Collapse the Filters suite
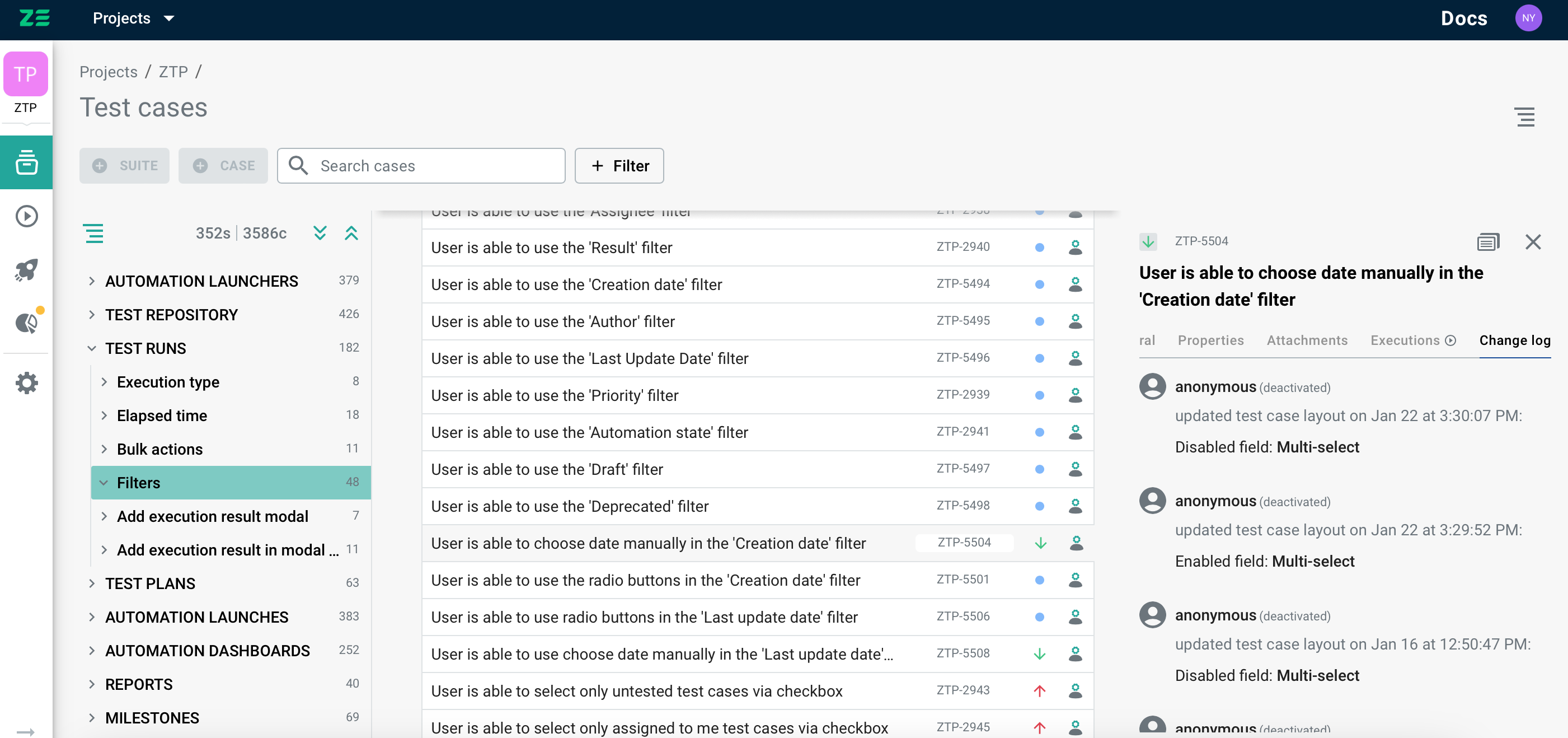 pyautogui.click(x=104, y=482)
